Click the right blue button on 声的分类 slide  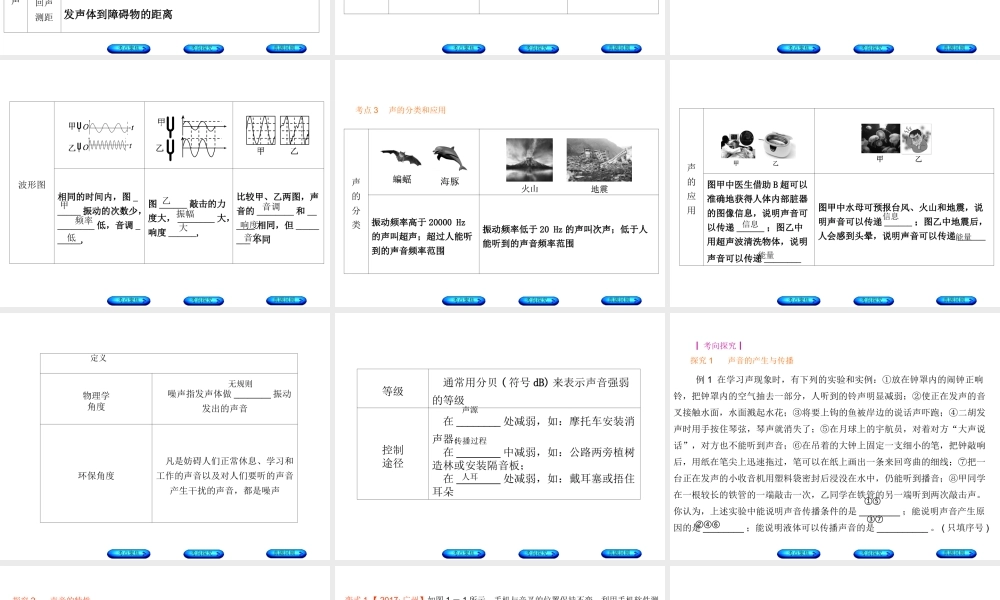[x=621, y=300]
